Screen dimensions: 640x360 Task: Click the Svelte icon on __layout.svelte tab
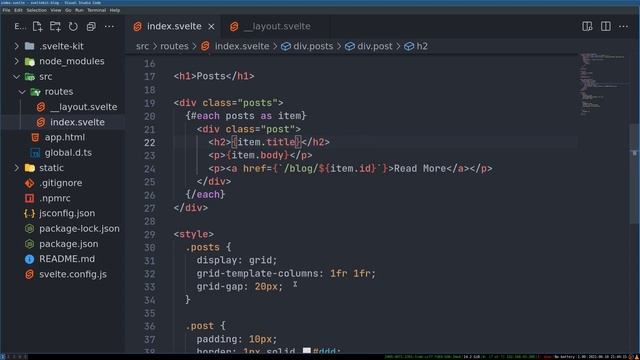coord(234,27)
